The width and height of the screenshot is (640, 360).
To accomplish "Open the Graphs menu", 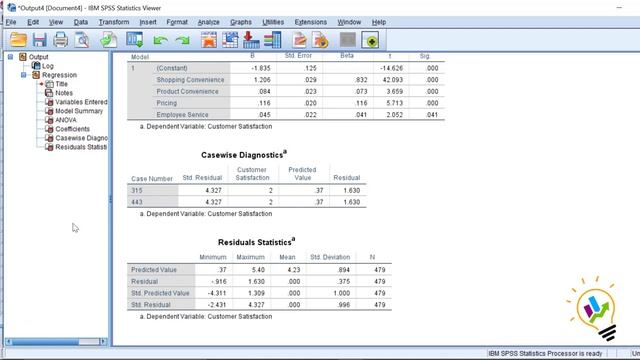I will click(241, 22).
